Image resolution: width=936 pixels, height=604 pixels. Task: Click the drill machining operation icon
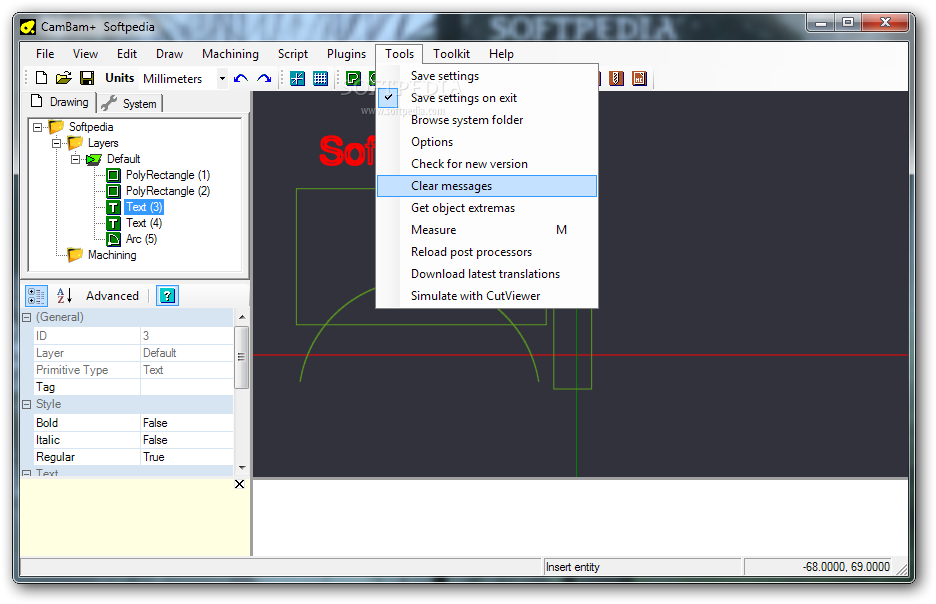click(x=616, y=78)
